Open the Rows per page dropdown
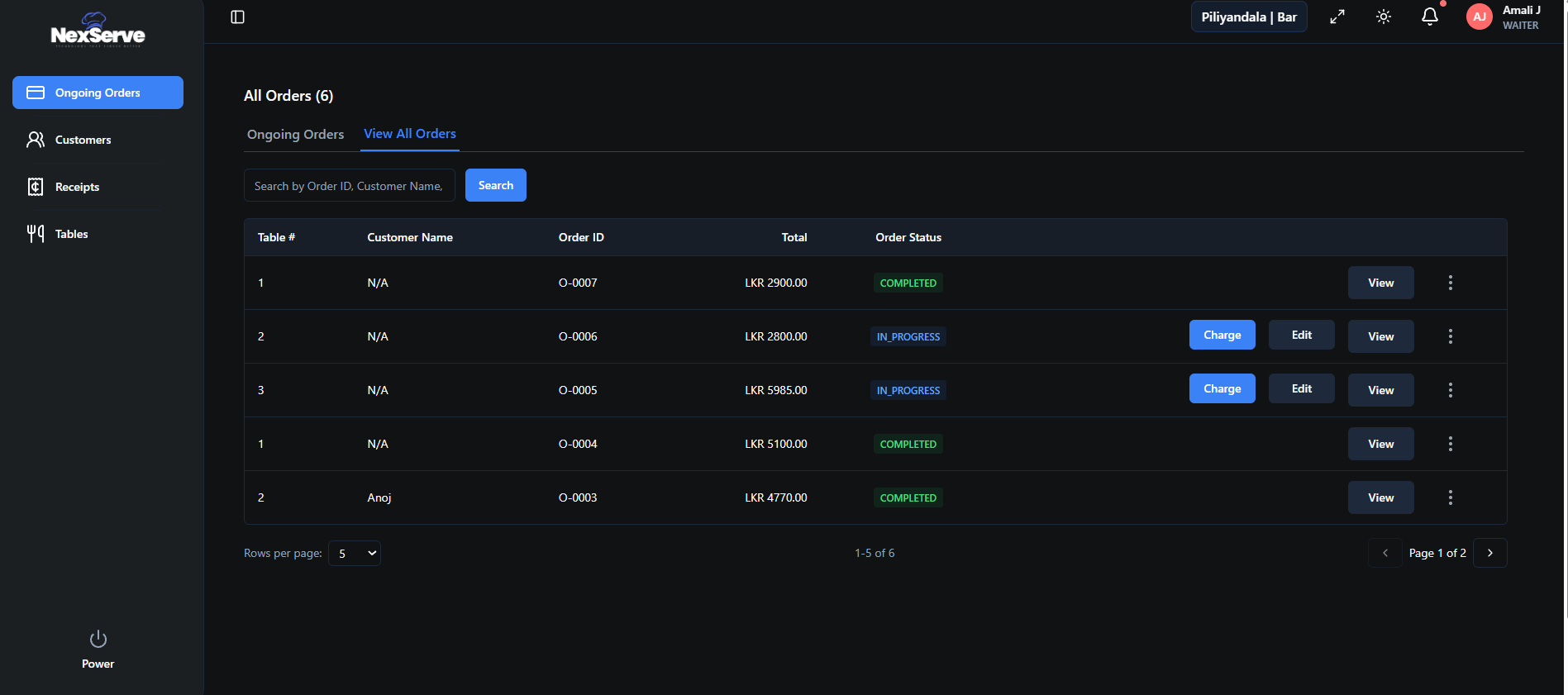 pos(355,554)
